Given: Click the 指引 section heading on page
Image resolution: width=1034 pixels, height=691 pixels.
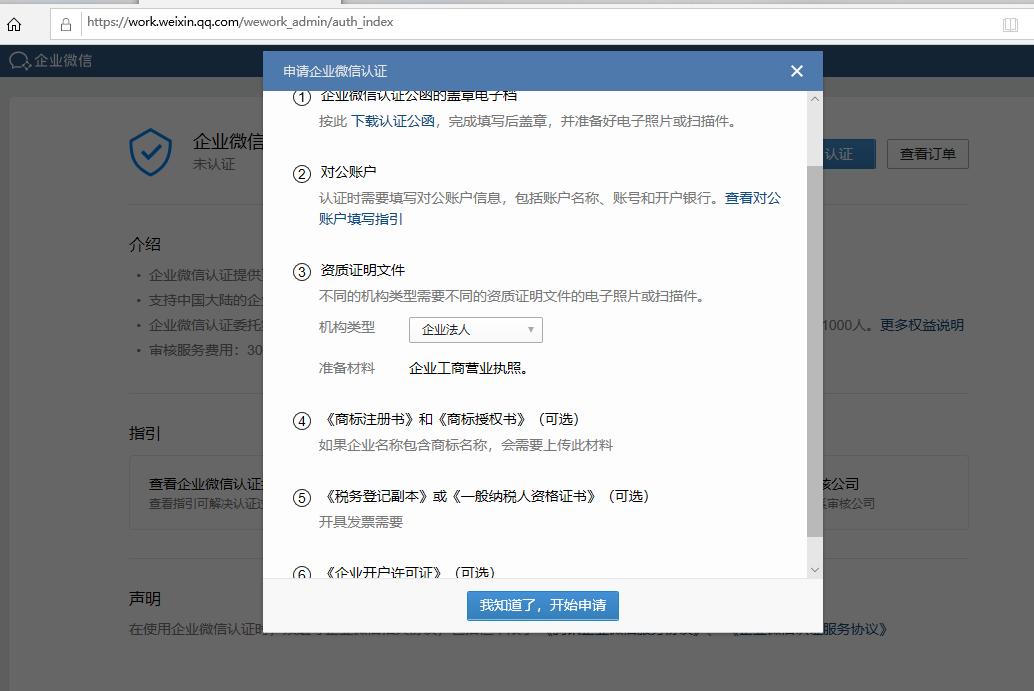Looking at the screenshot, I should [x=145, y=433].
